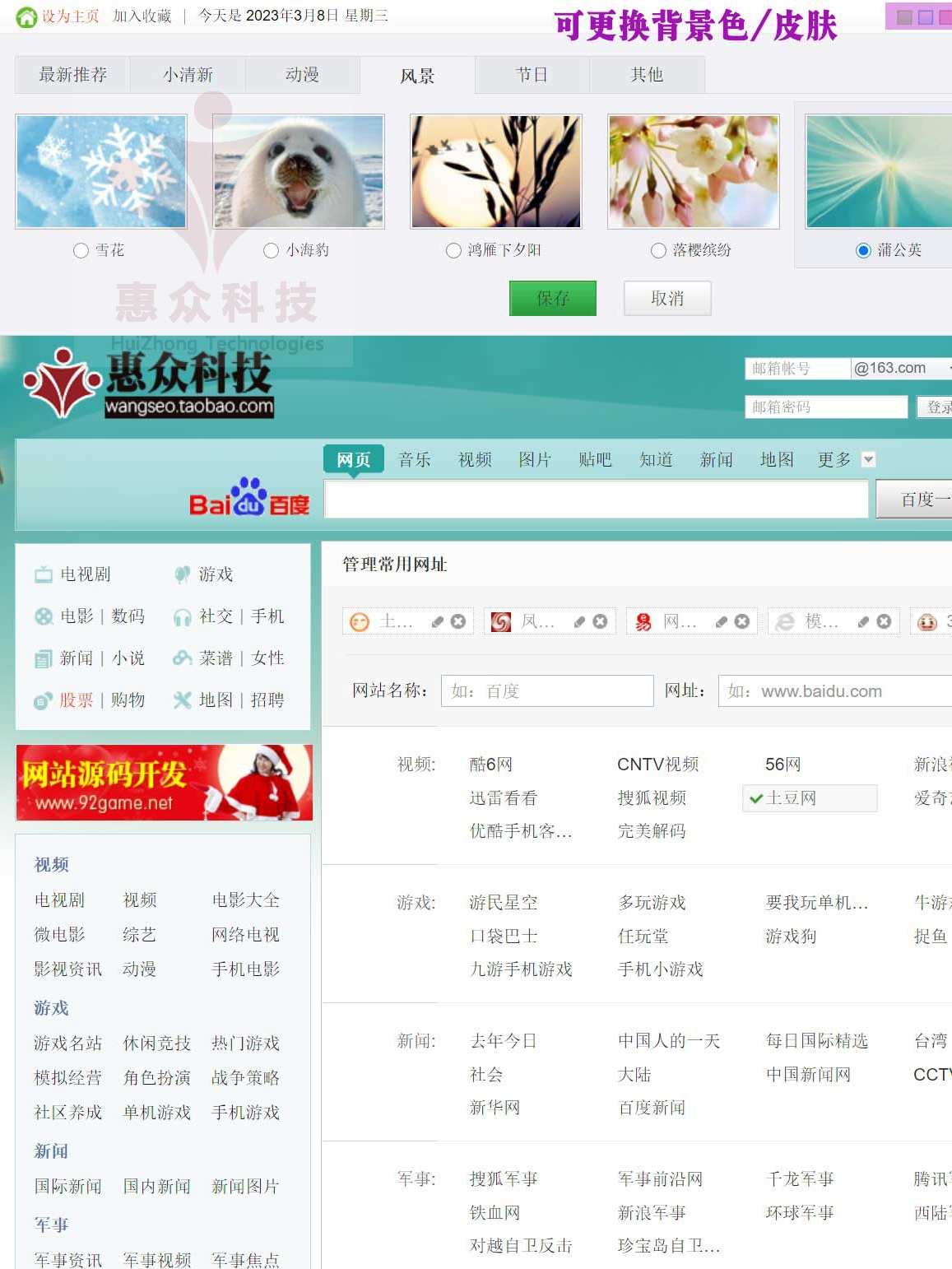
Task: Open the 音乐 search tab
Action: coord(415,459)
